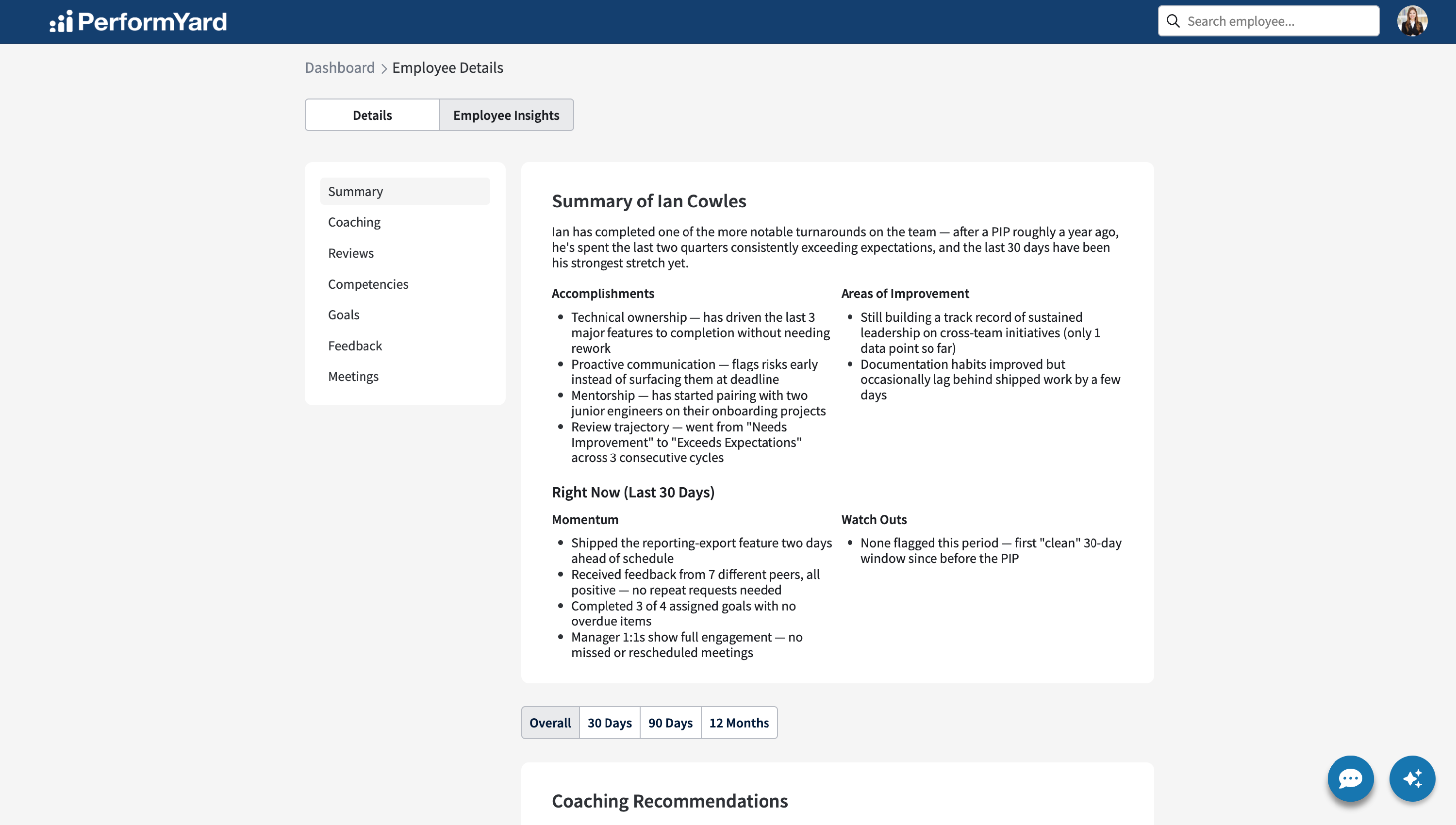Open the user profile avatar menu
The height and width of the screenshot is (825, 1456).
(x=1412, y=21)
